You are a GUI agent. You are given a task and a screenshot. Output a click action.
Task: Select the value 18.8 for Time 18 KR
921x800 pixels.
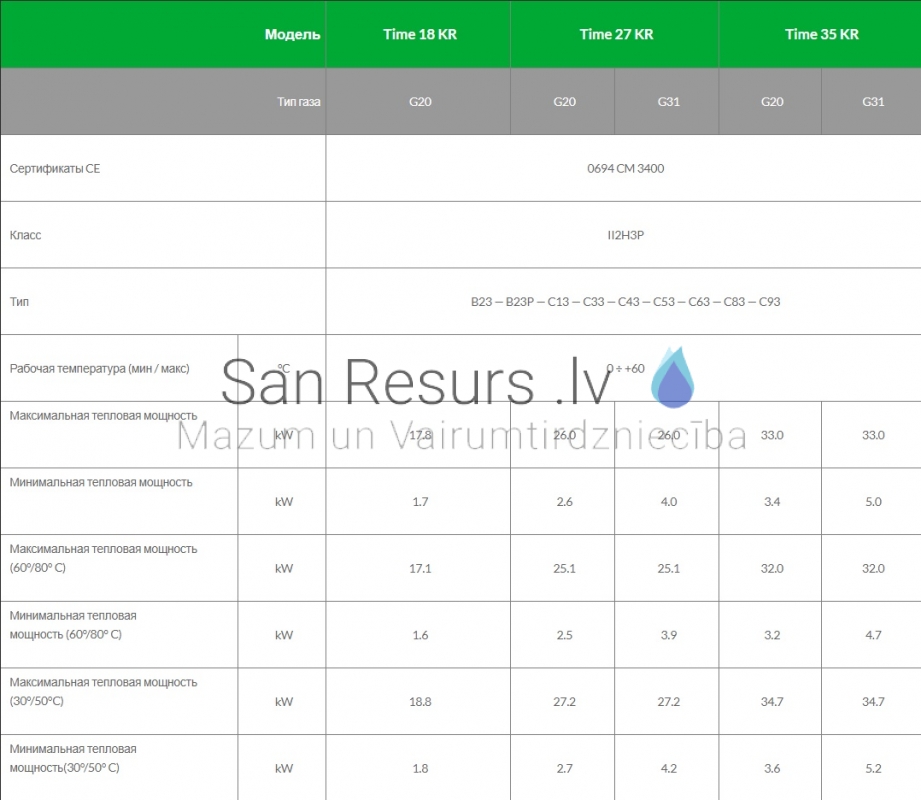coord(420,701)
